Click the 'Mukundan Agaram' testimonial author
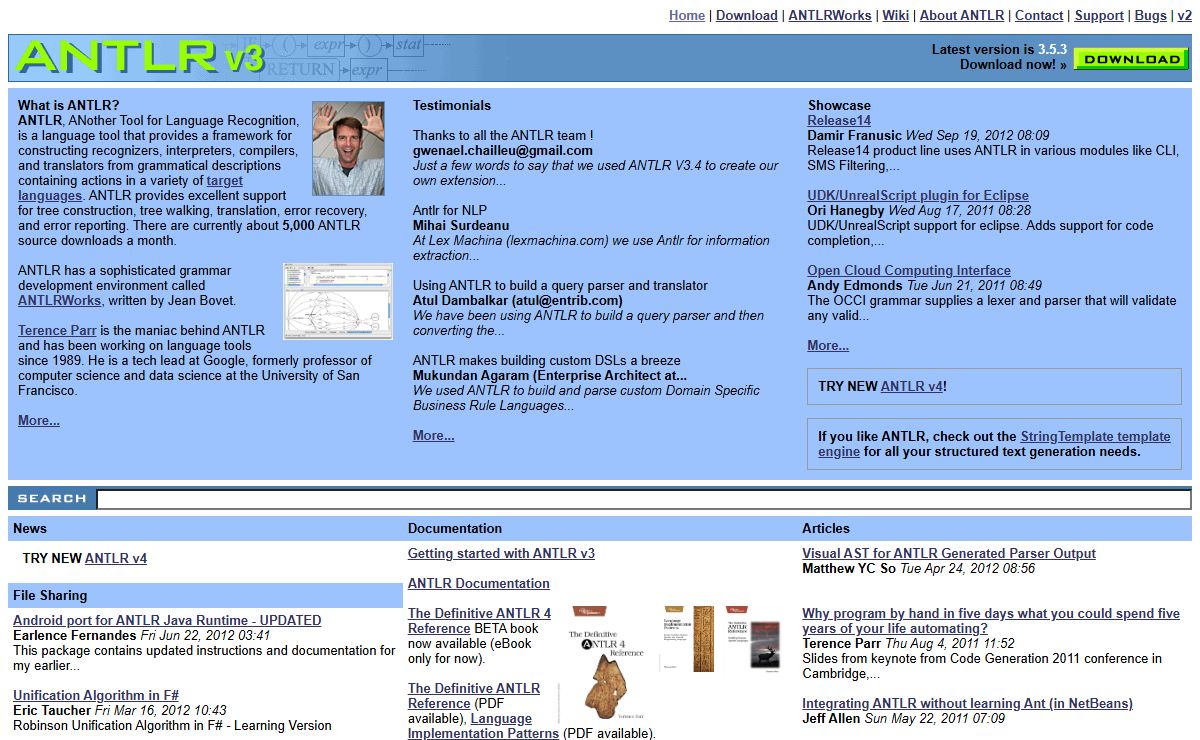 [x=550, y=375]
